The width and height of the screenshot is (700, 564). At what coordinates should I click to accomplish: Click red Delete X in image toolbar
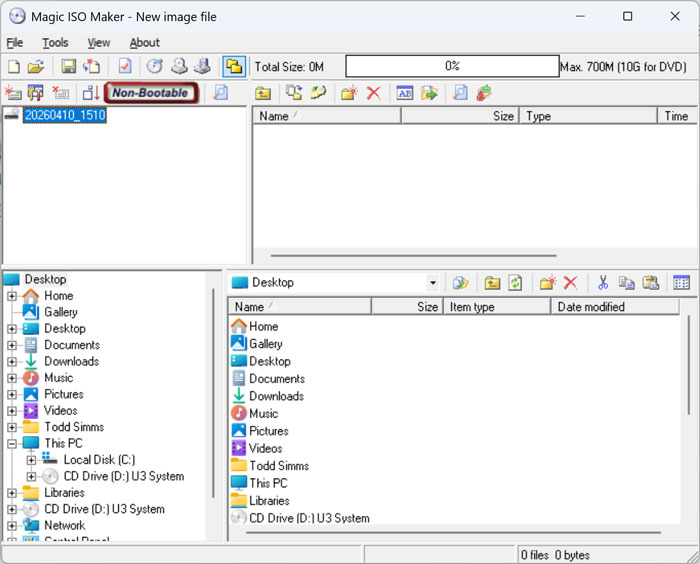click(374, 93)
